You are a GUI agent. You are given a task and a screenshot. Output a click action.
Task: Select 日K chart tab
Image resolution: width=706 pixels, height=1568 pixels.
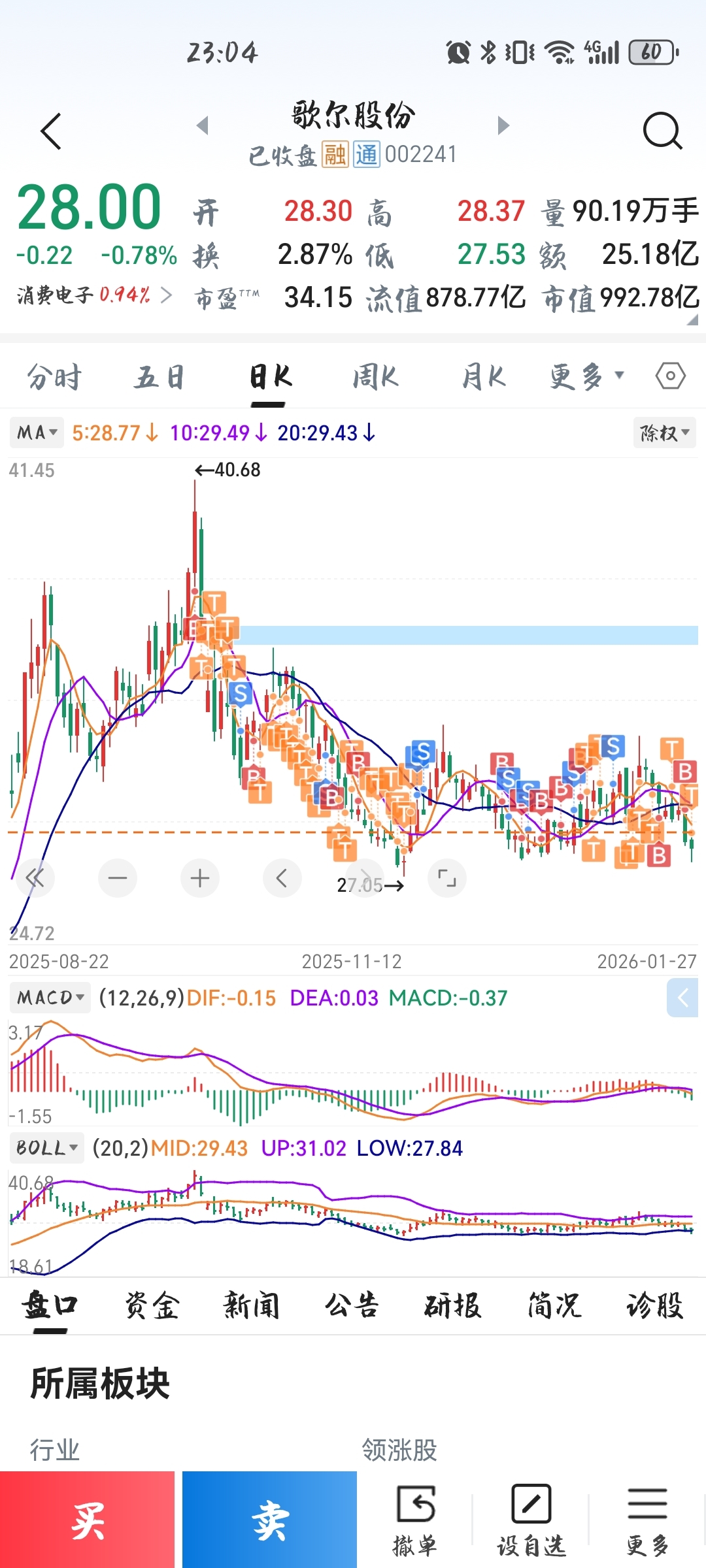coord(270,377)
